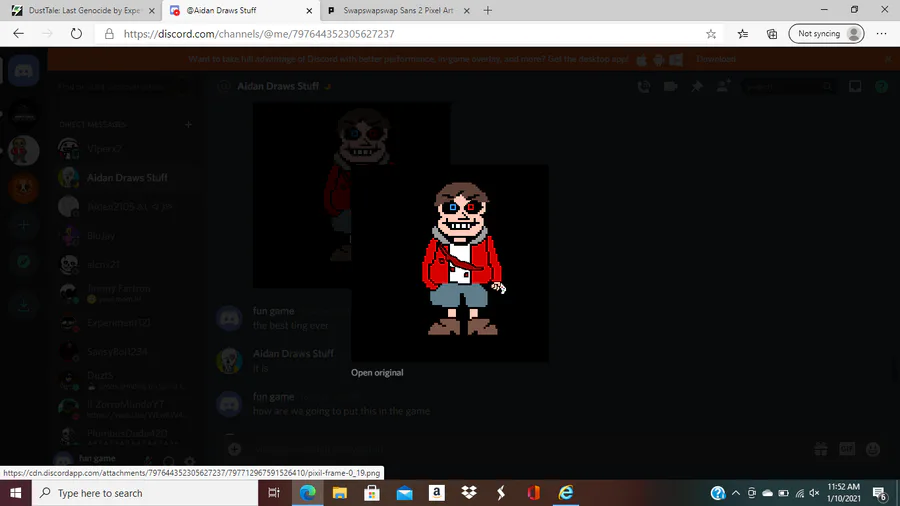This screenshot has height=506, width=900.
Task: Show hidden system tray icons
Action: 736,493
